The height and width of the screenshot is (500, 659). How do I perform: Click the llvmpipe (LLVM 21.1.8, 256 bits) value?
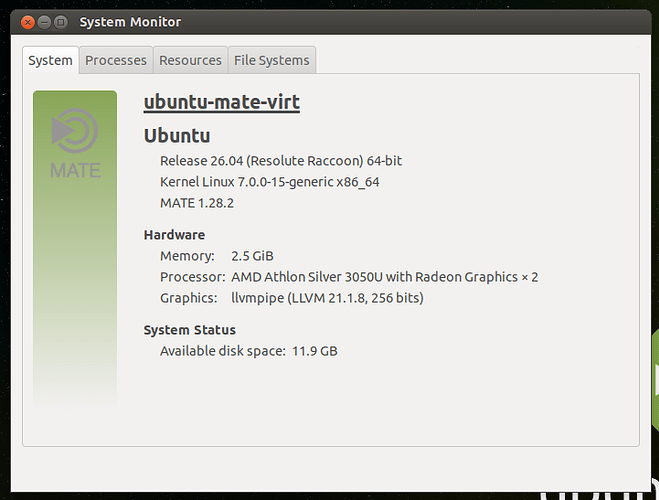point(327,298)
